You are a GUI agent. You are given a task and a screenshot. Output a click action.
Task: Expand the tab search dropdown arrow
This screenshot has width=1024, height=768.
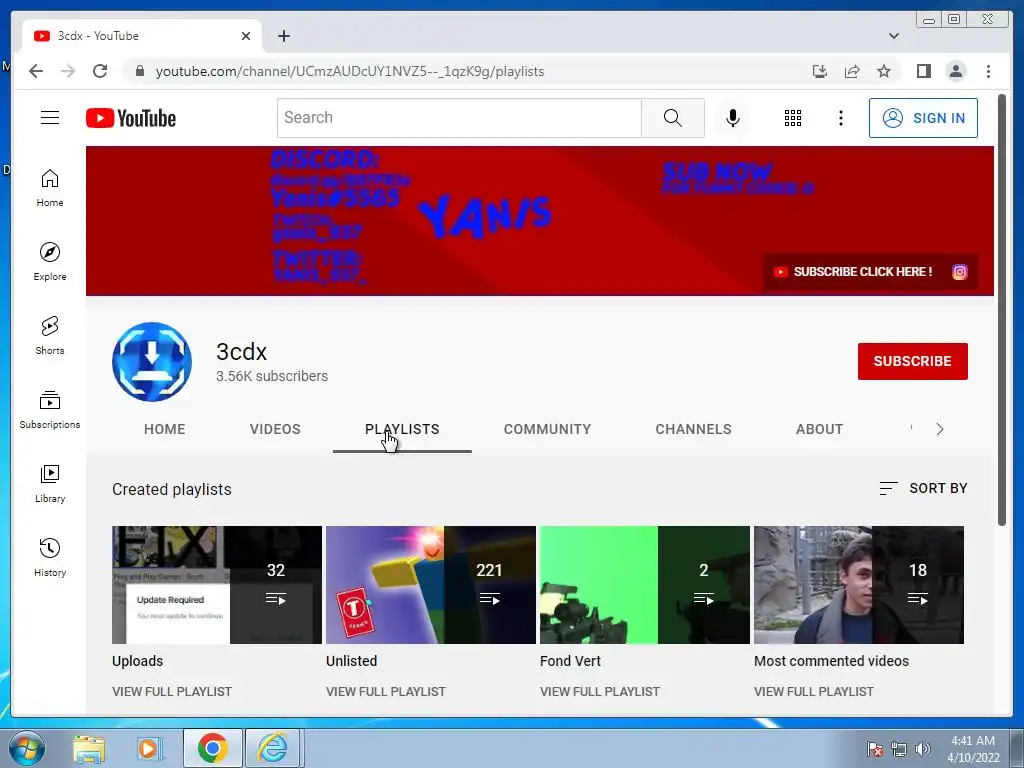pyautogui.click(x=893, y=36)
